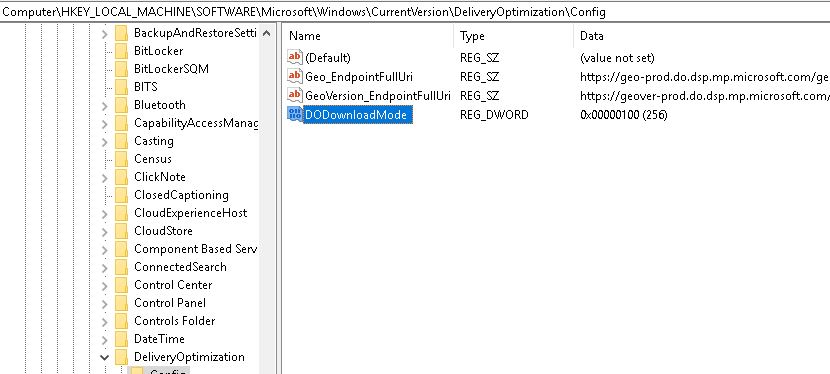Click the Casting folder icon
This screenshot has height=374, width=830.
(121, 141)
